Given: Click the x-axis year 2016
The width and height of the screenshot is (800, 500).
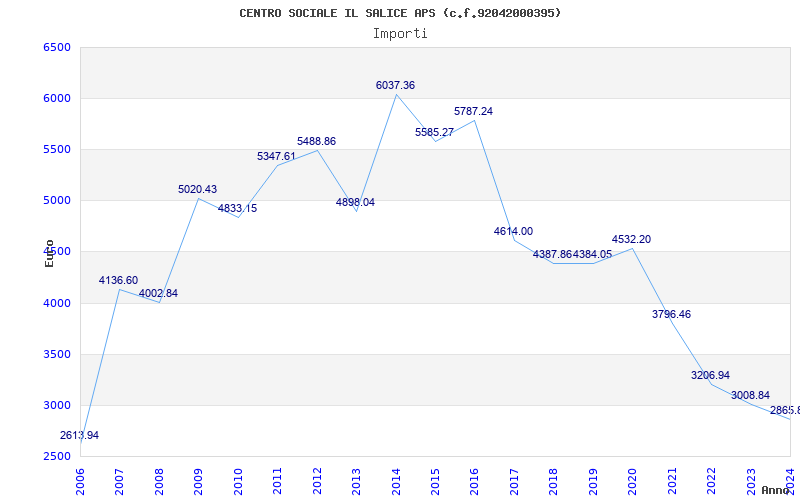Looking at the screenshot, I should (474, 482).
